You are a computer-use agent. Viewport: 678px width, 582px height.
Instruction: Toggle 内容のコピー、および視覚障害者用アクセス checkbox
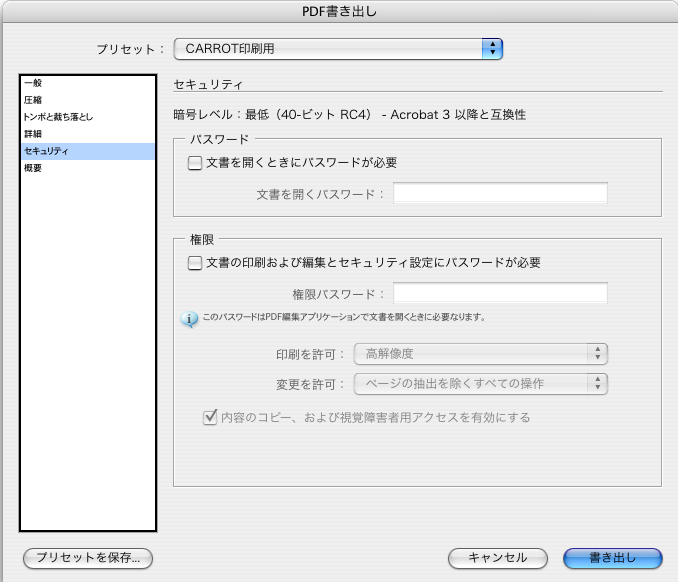click(210, 417)
